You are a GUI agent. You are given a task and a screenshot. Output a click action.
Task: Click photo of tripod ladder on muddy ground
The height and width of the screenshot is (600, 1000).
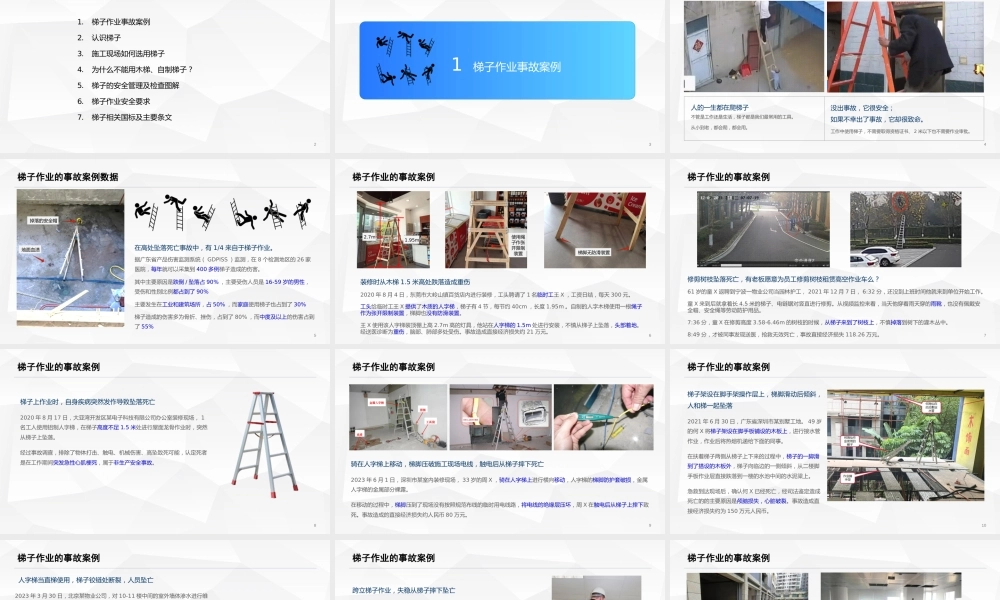[70, 258]
